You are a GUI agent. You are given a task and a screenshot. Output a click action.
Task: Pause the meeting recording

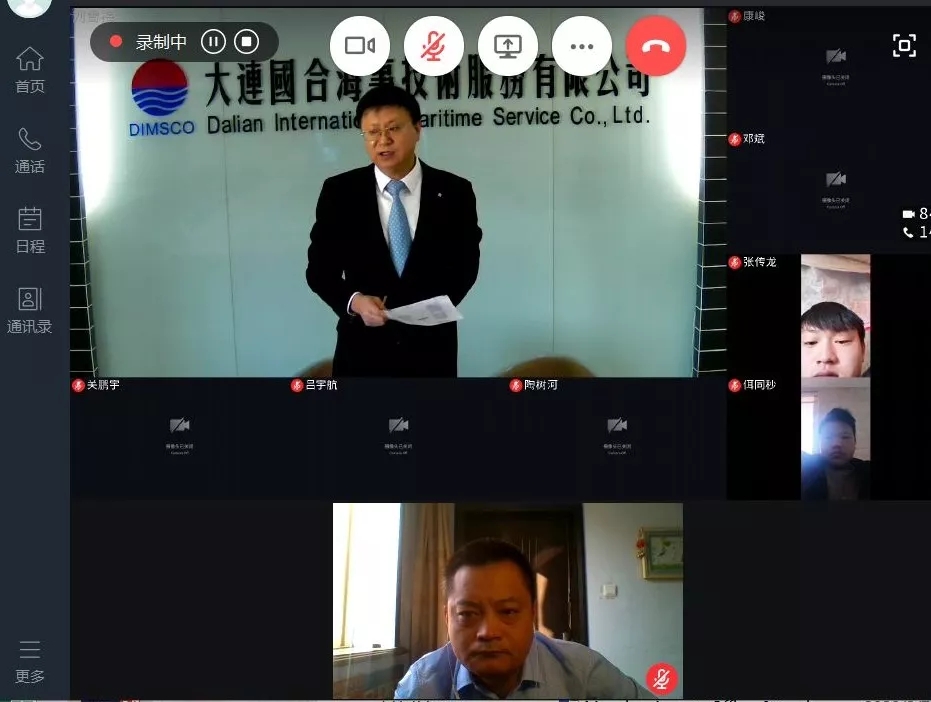tap(213, 42)
